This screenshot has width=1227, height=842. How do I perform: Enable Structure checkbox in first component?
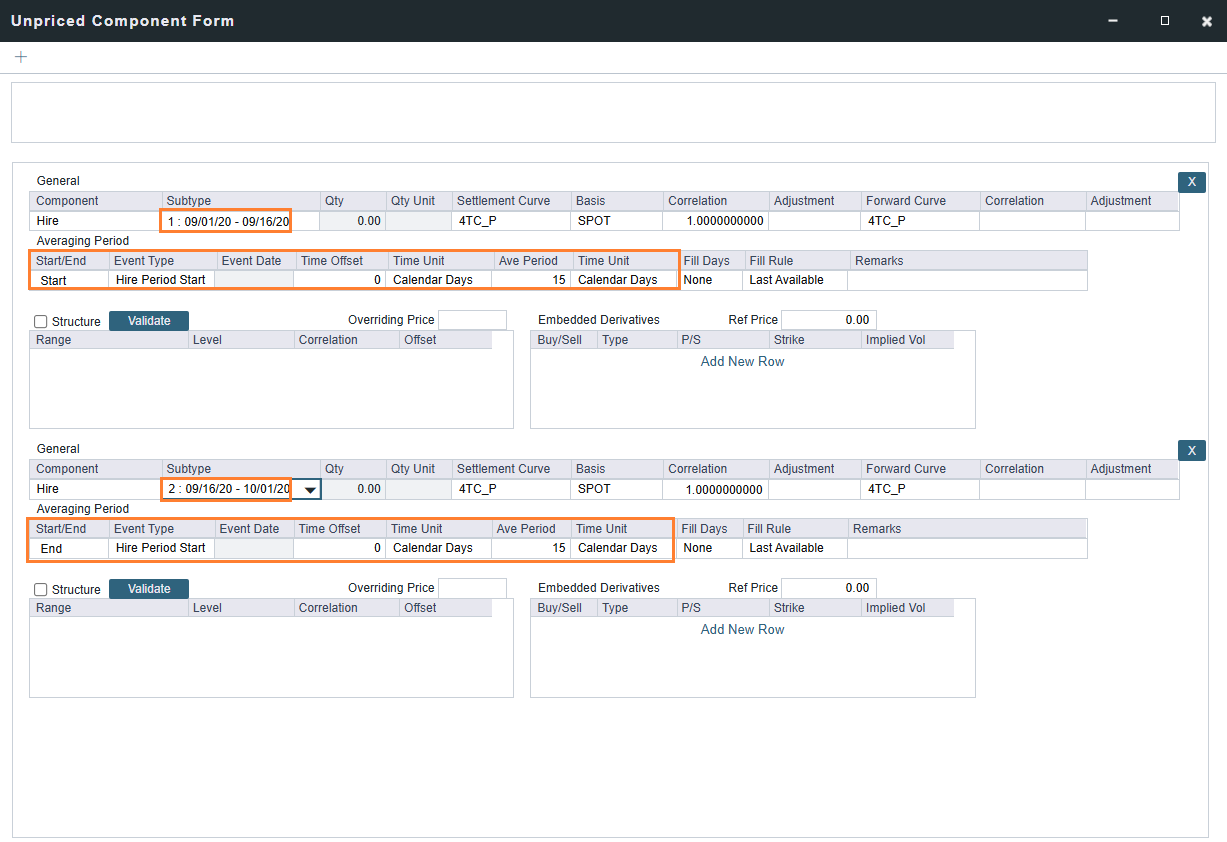[x=41, y=322]
